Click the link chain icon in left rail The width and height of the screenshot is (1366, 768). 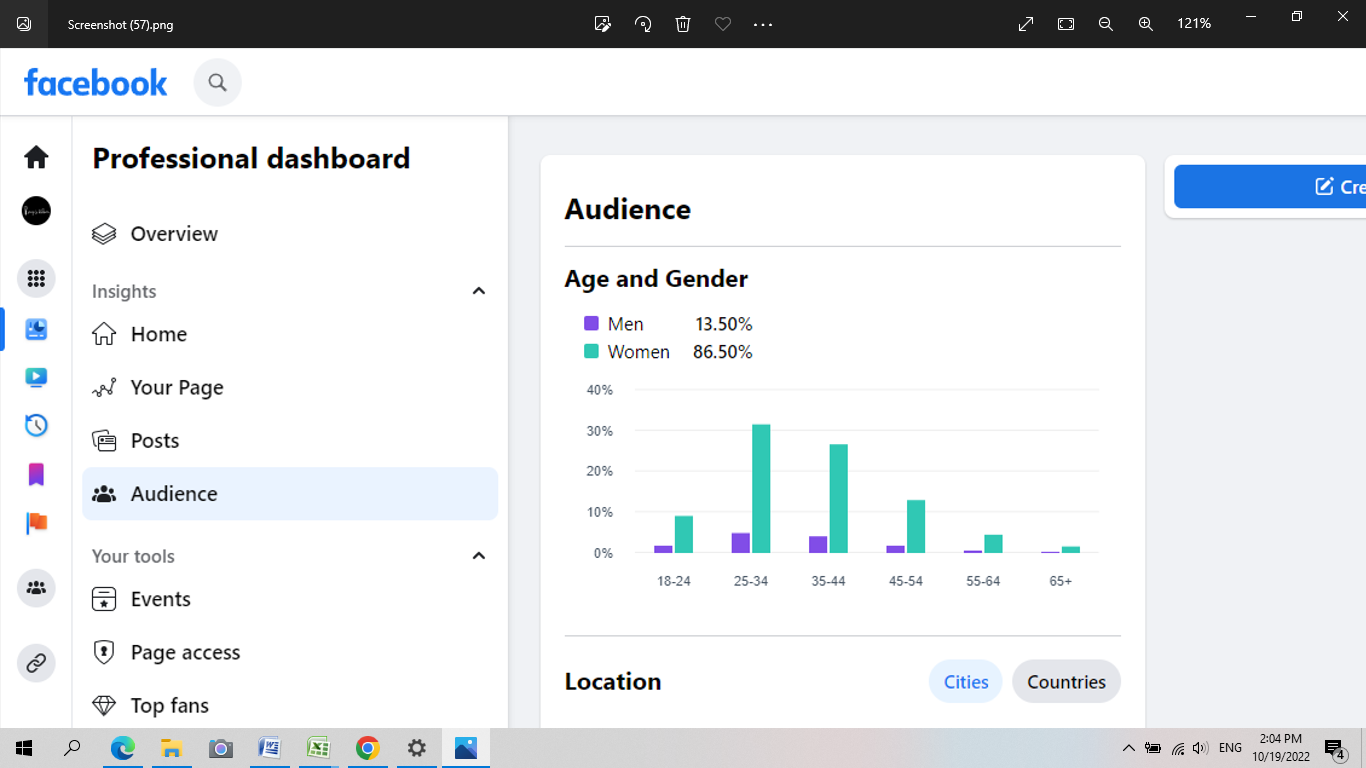pos(36,663)
